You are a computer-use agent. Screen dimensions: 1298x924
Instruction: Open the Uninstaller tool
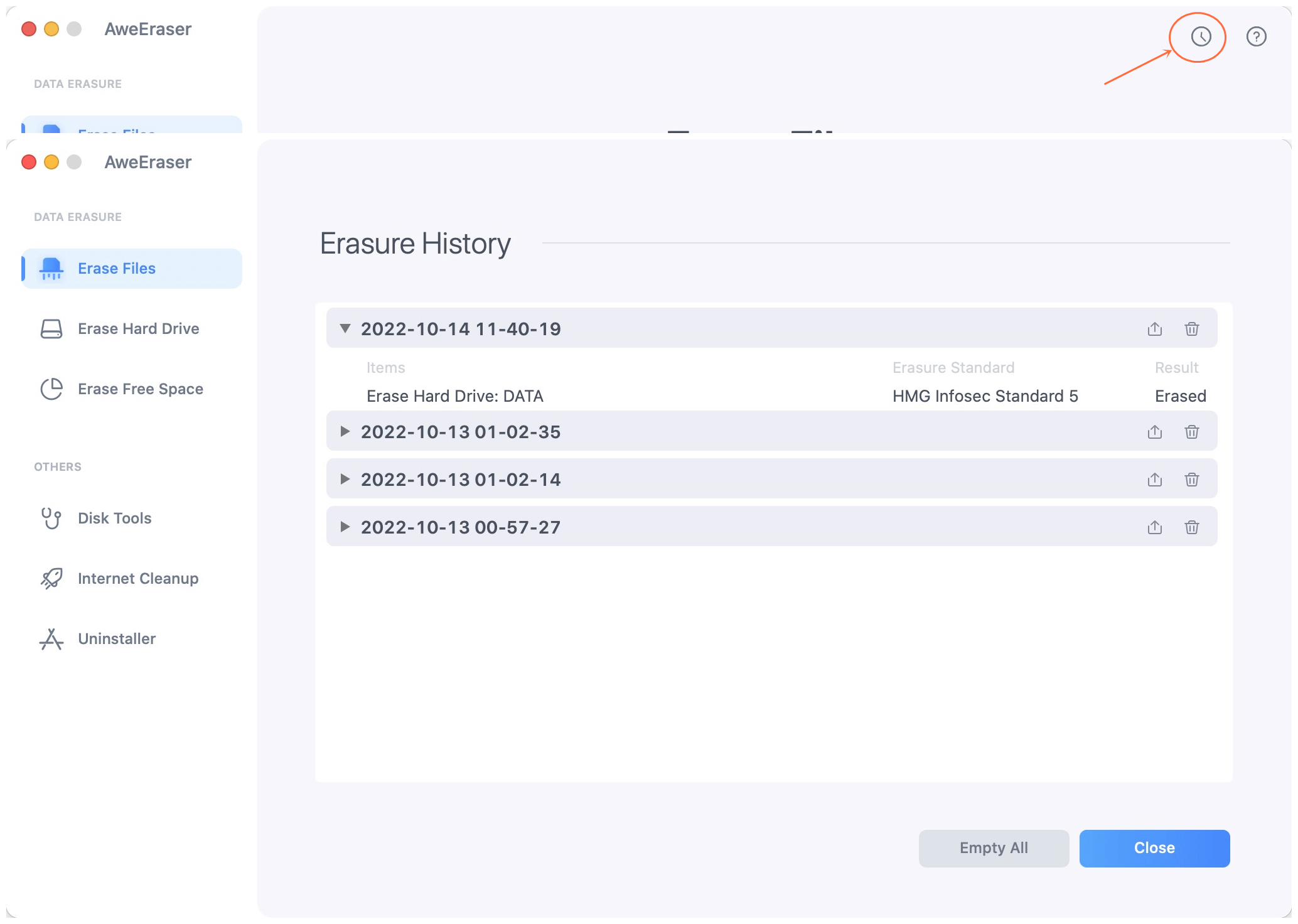point(116,638)
